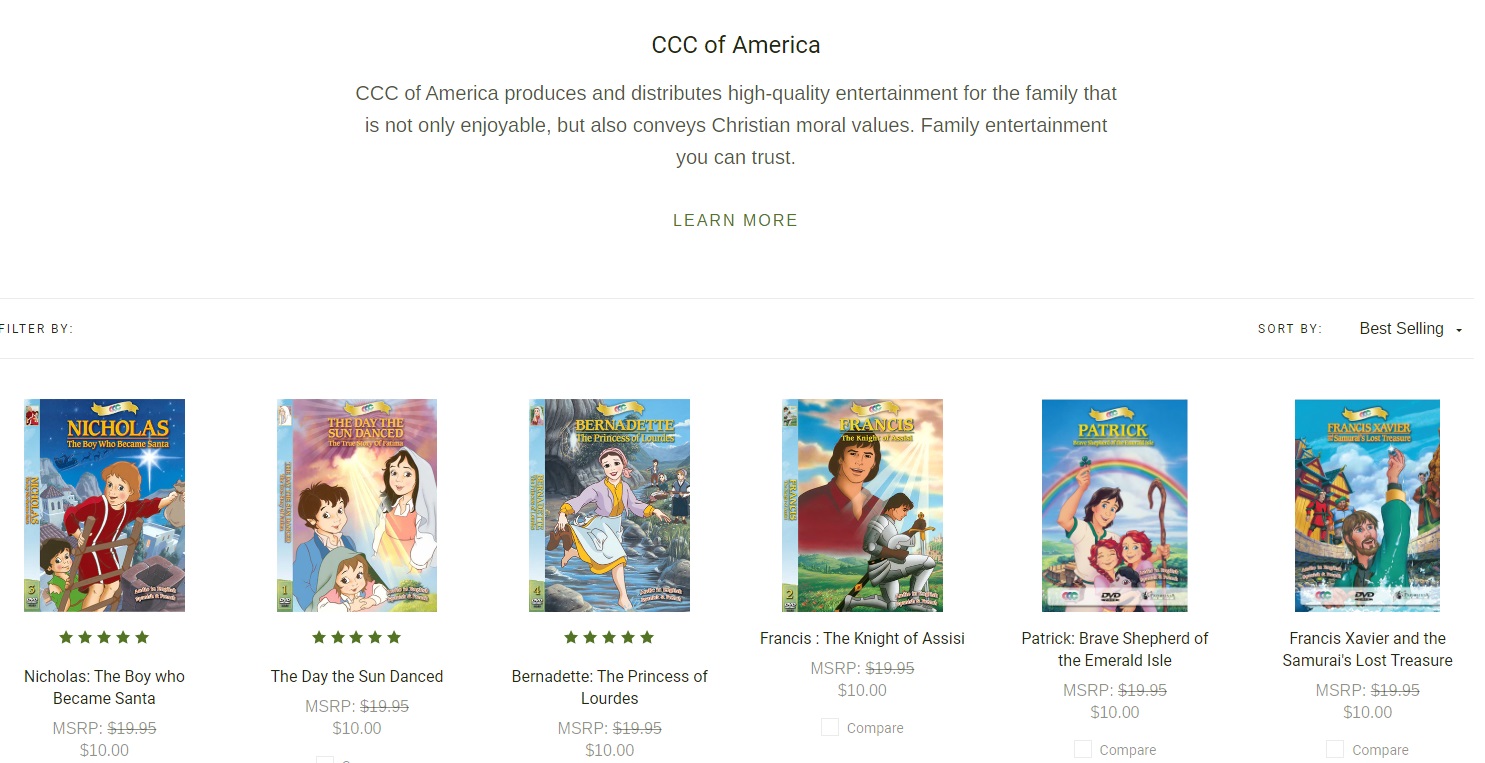Open The Day the Sun Danced title link
The width and height of the screenshot is (1485, 763).
tap(357, 677)
